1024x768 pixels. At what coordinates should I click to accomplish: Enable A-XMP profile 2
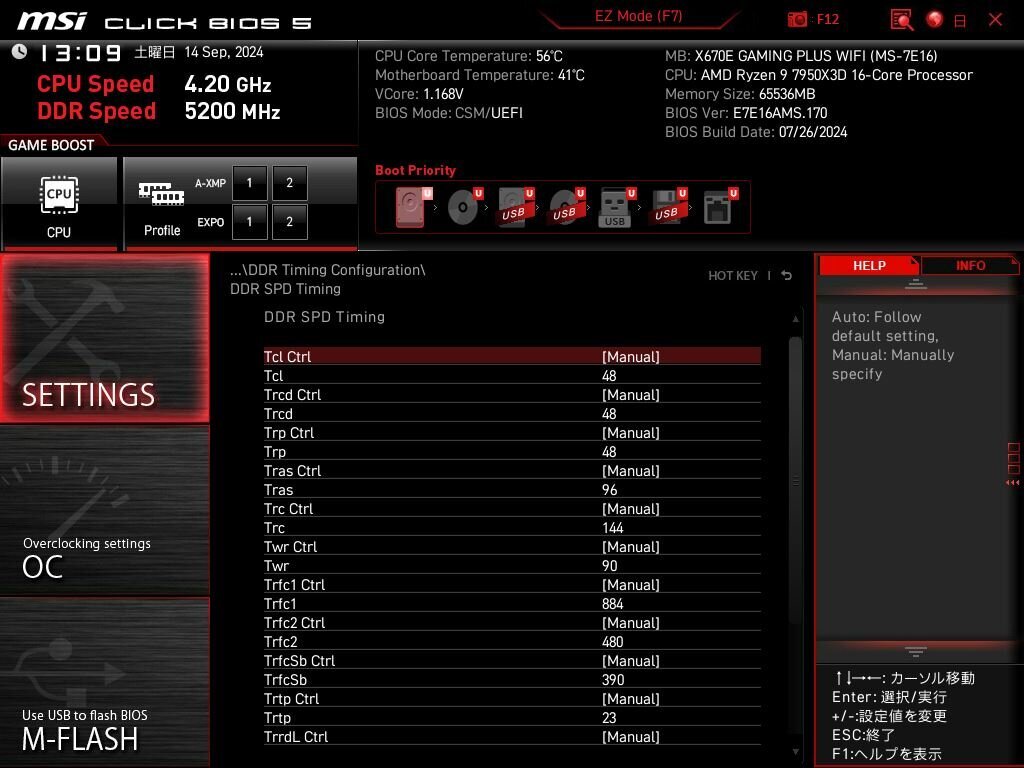(289, 183)
